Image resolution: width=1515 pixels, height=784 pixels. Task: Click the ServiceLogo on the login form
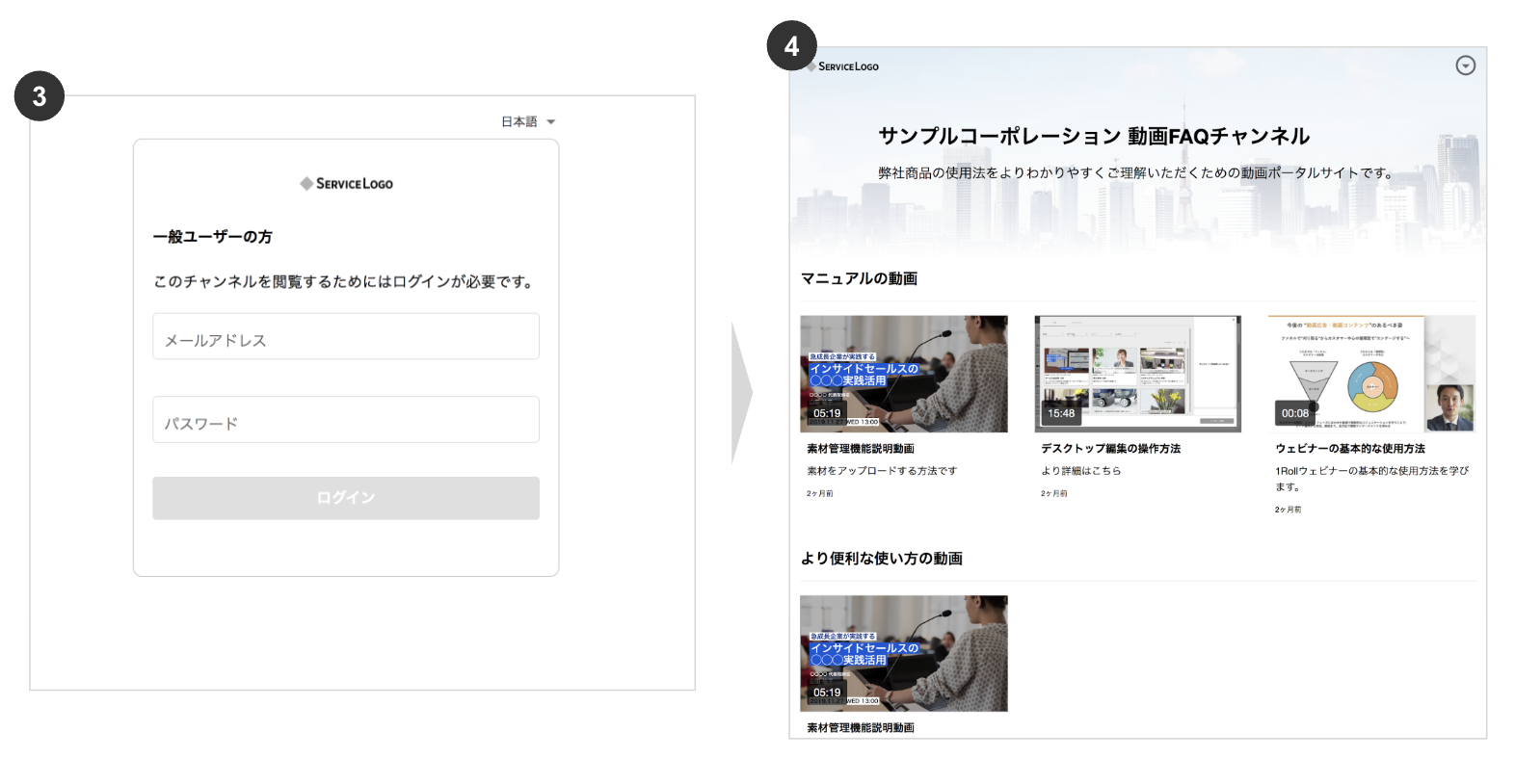point(346,183)
